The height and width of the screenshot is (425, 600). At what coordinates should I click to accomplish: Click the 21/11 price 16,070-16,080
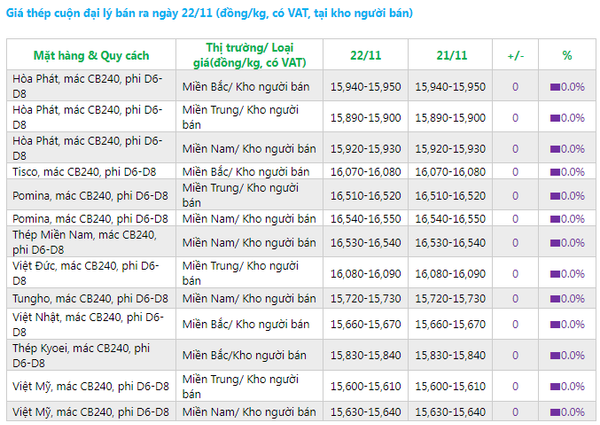pos(450,172)
